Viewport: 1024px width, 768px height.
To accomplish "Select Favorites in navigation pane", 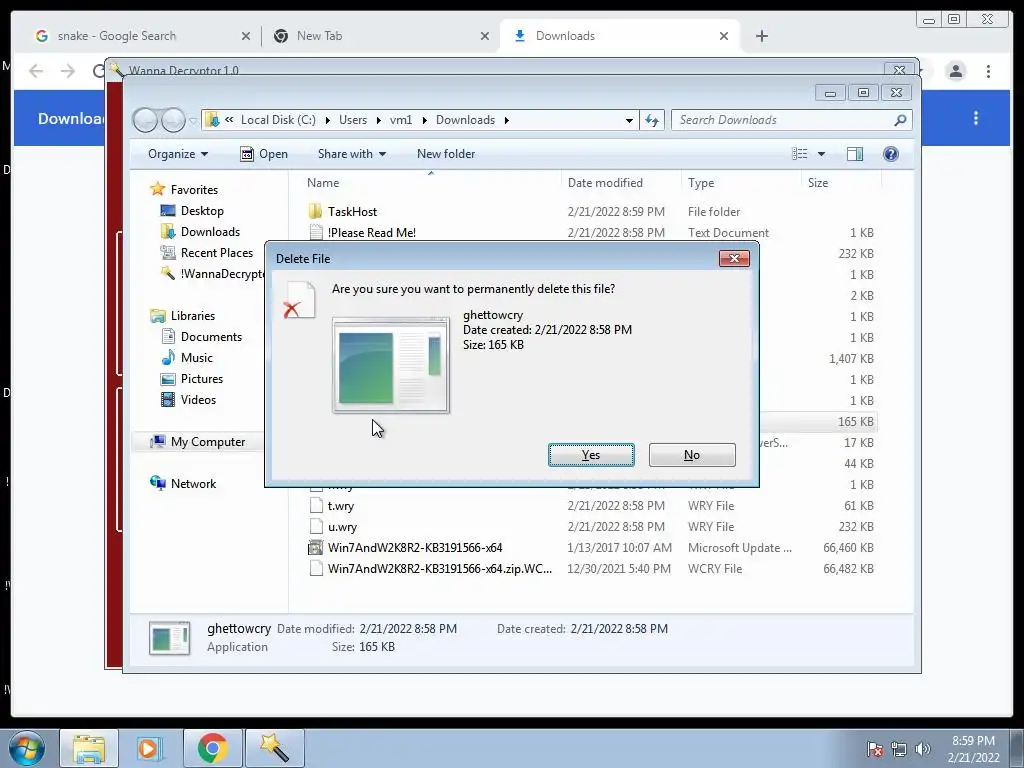I will coord(194,189).
